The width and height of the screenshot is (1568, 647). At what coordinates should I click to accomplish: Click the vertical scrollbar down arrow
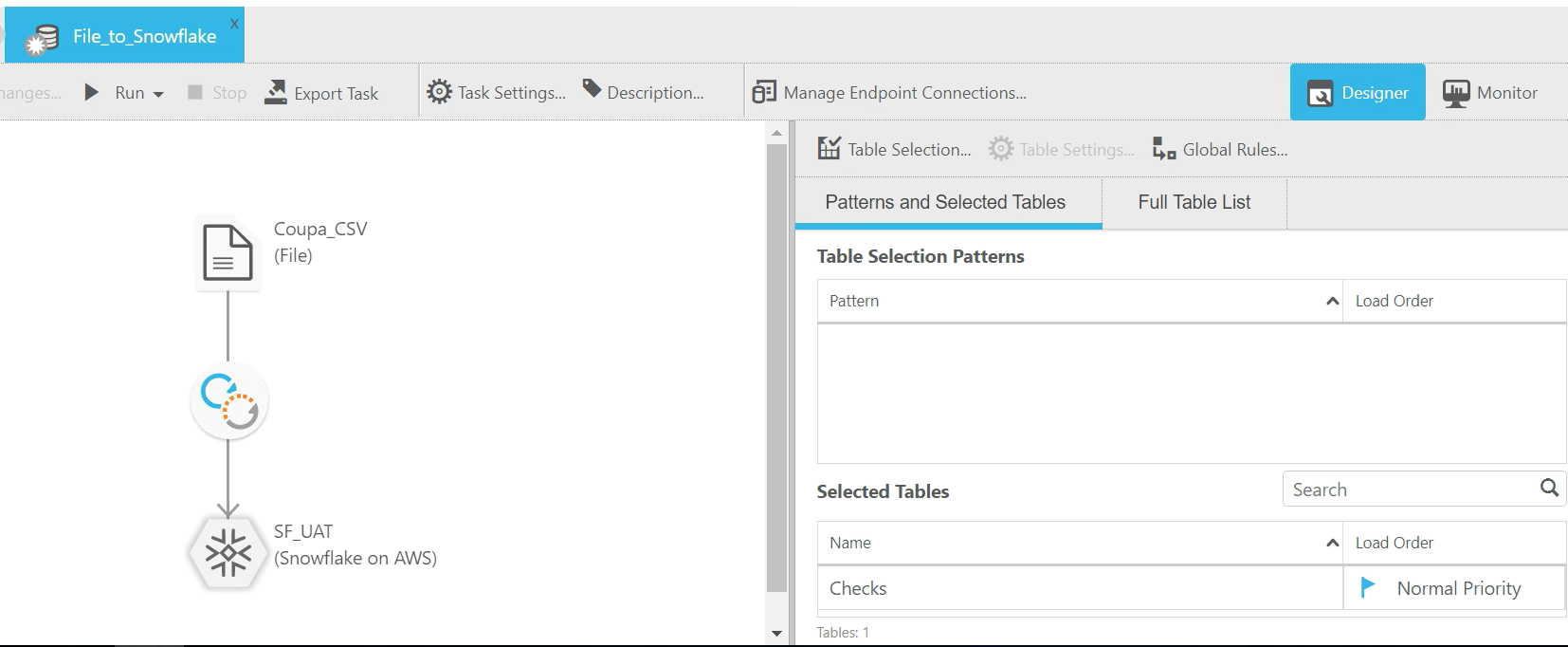776,633
